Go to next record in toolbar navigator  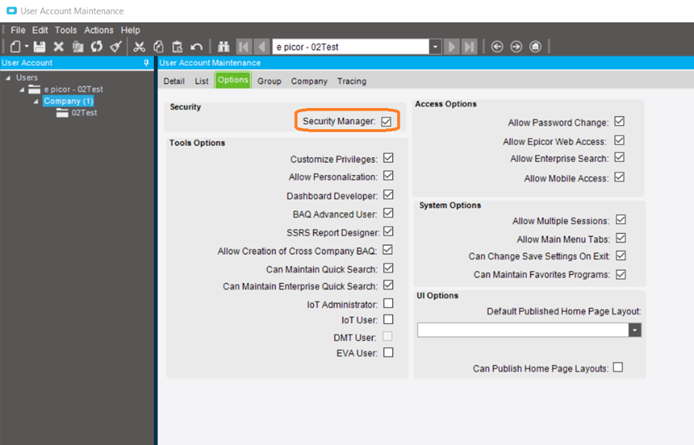(451, 46)
